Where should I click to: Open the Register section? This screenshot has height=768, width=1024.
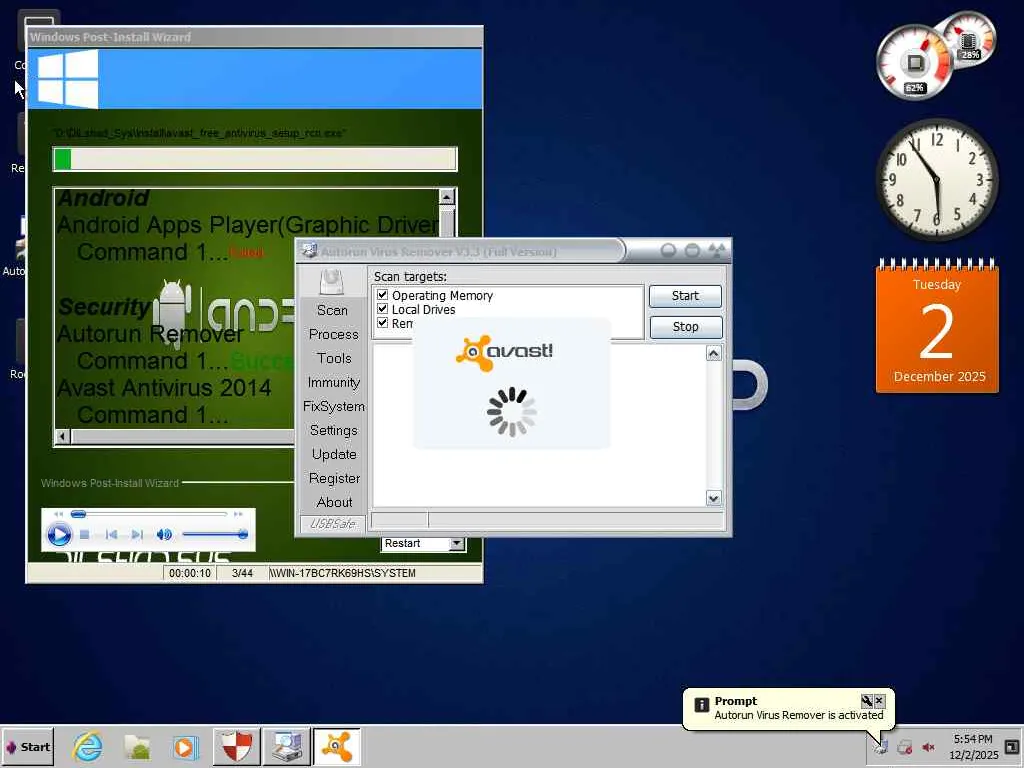pyautogui.click(x=334, y=479)
